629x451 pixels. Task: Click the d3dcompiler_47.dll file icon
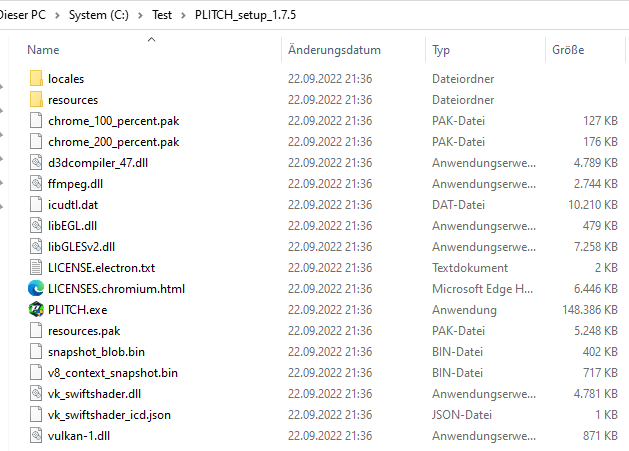[x=36, y=162]
